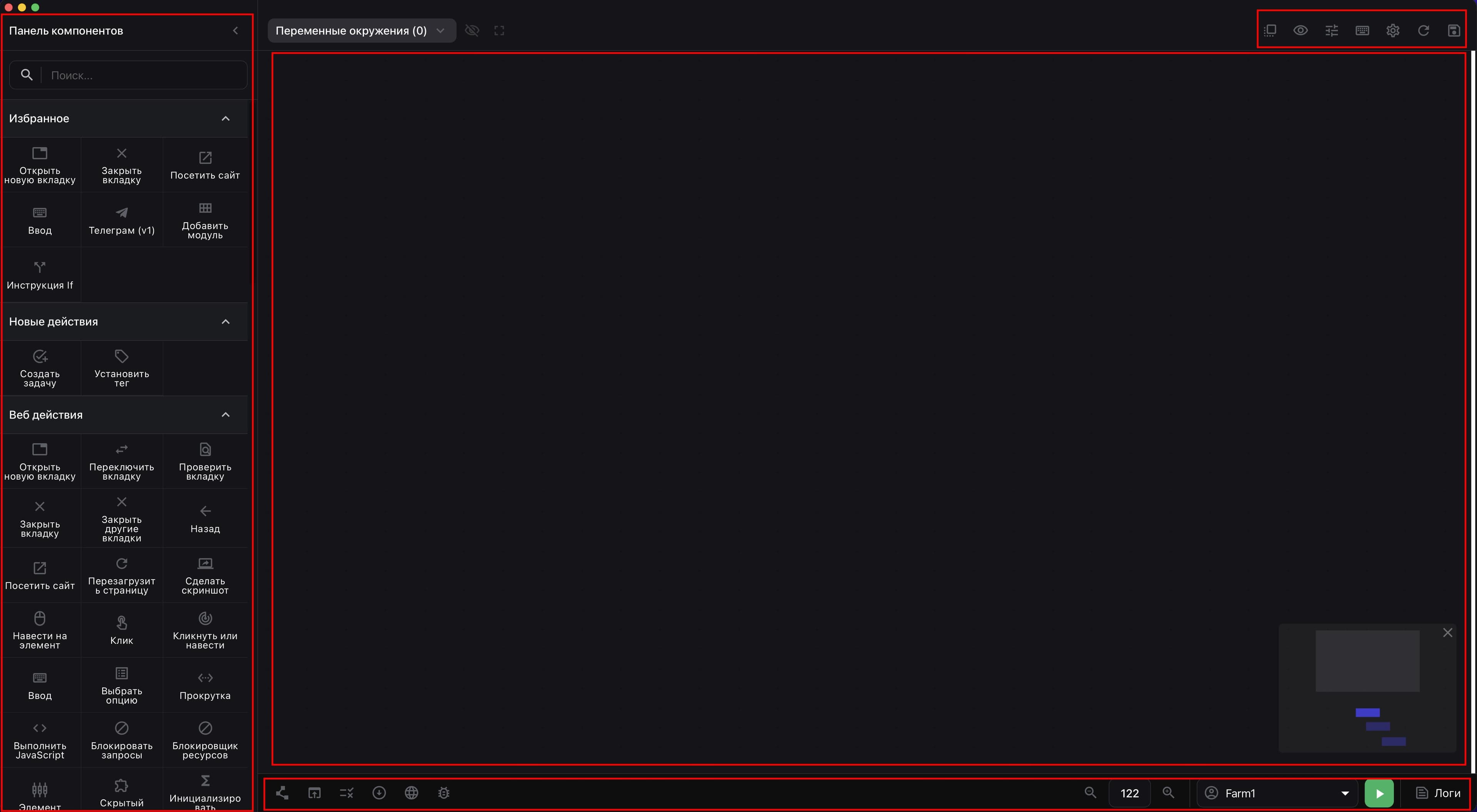Screen dimensions: 1477x812
Task: Click the Поиск search field
Action: coord(128,75)
